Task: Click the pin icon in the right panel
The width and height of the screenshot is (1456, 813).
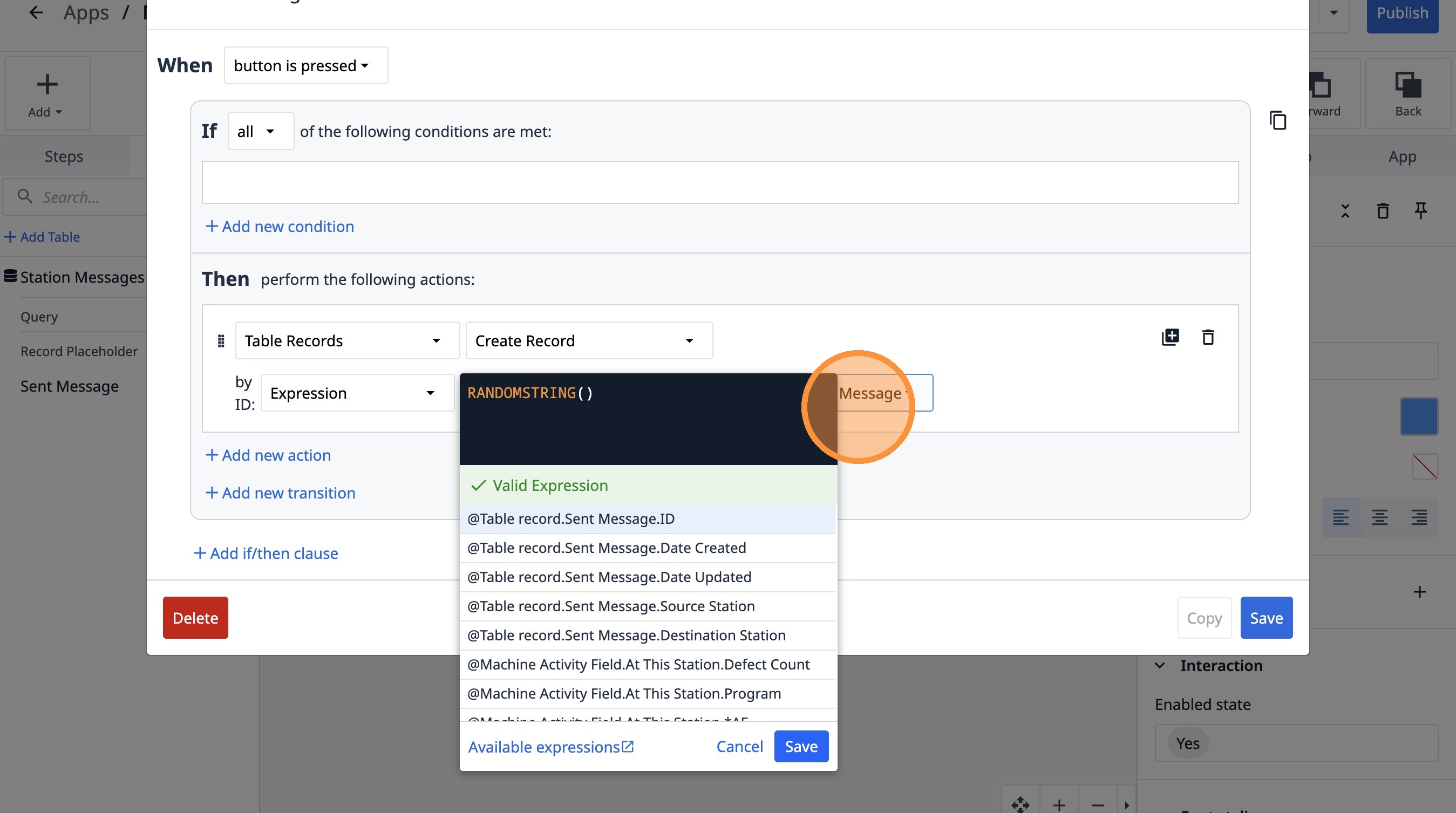Action: [1420, 211]
